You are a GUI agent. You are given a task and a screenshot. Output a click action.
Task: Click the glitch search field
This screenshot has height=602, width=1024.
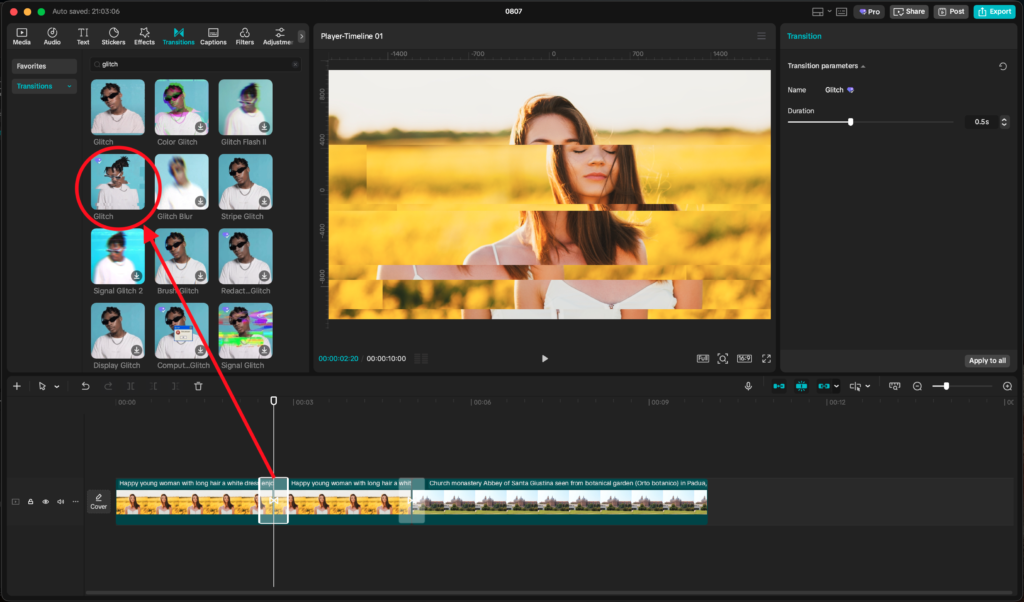point(195,64)
